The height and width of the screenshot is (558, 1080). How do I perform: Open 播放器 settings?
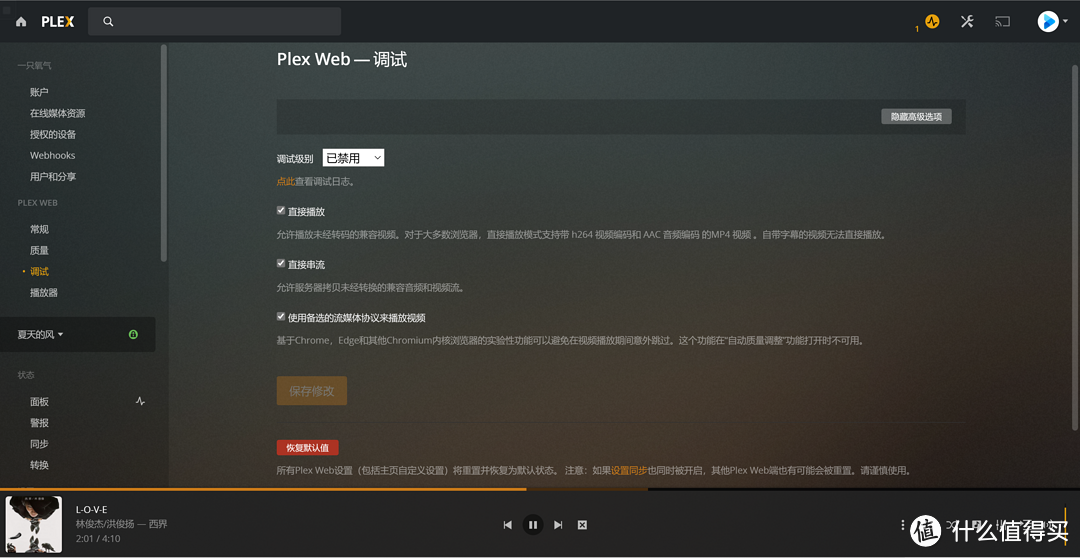tap(44, 293)
